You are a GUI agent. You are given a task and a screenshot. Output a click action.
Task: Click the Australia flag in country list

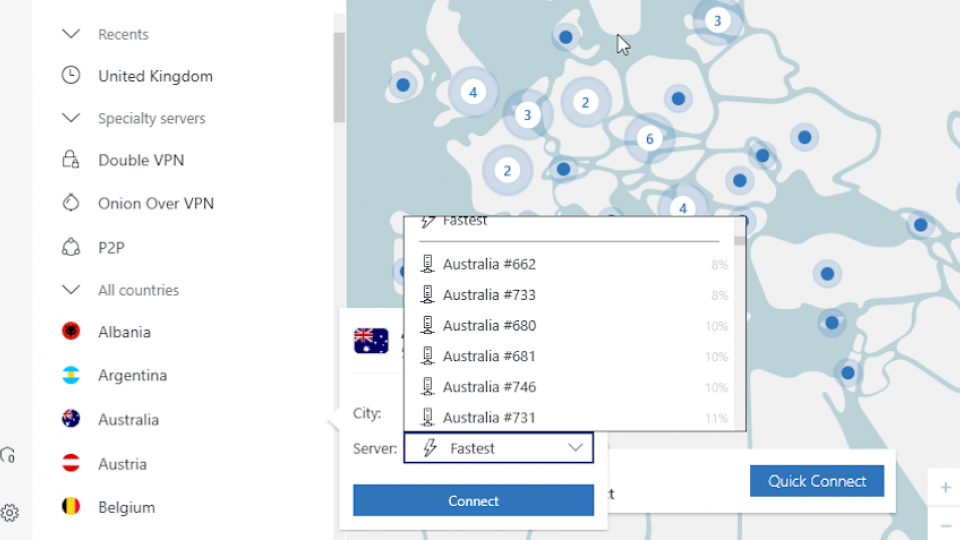(x=71, y=419)
